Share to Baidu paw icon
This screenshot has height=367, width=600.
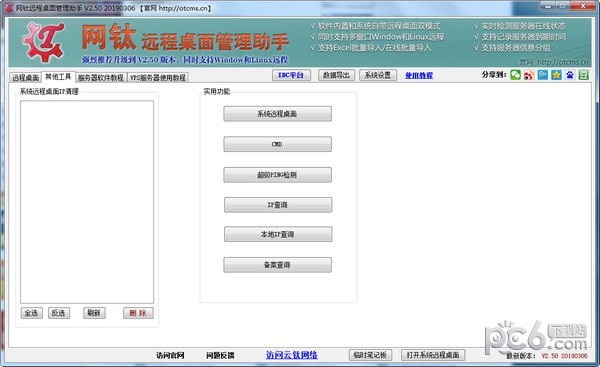point(570,75)
